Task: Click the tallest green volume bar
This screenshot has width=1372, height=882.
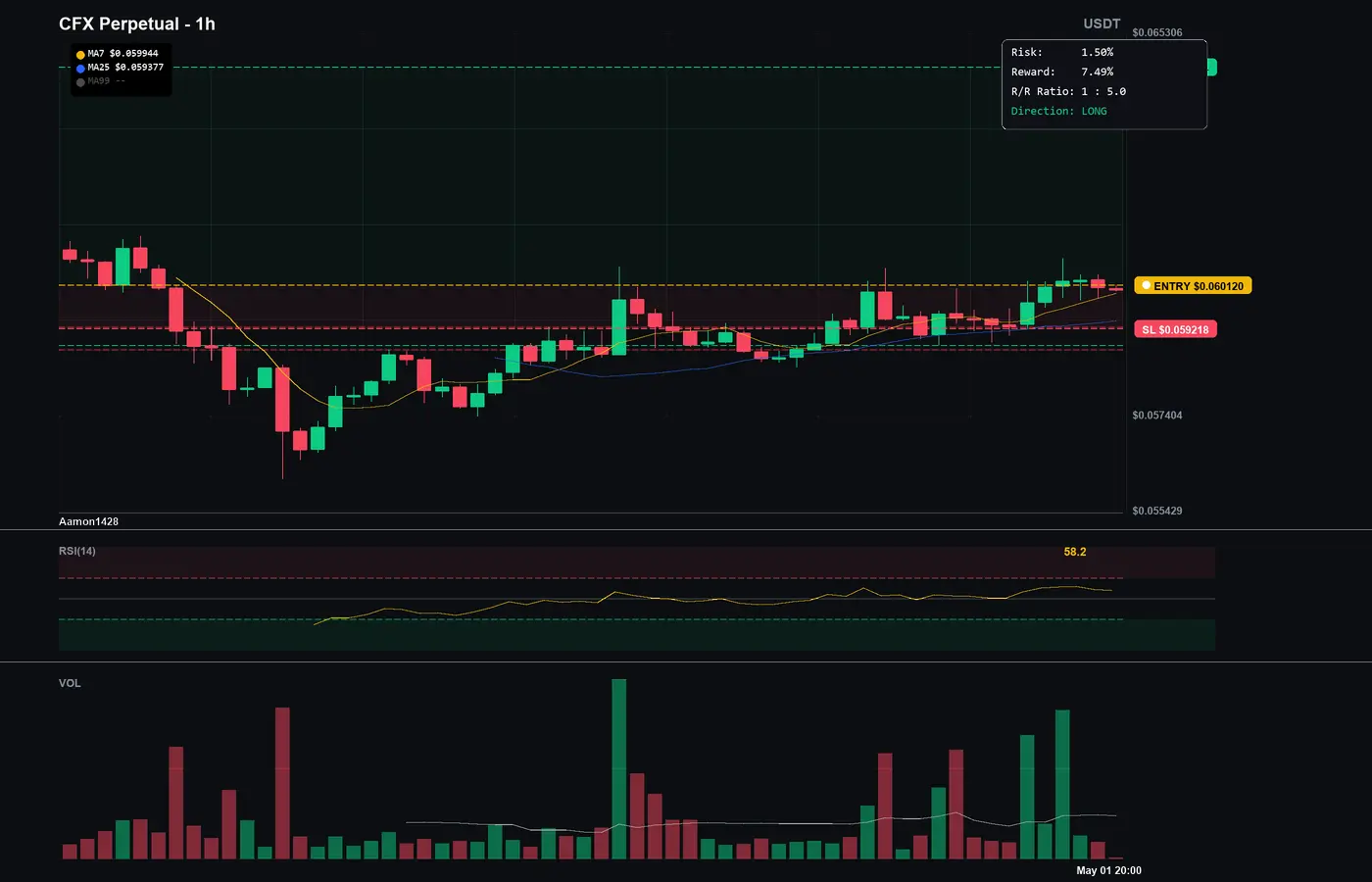Action: tap(619, 769)
